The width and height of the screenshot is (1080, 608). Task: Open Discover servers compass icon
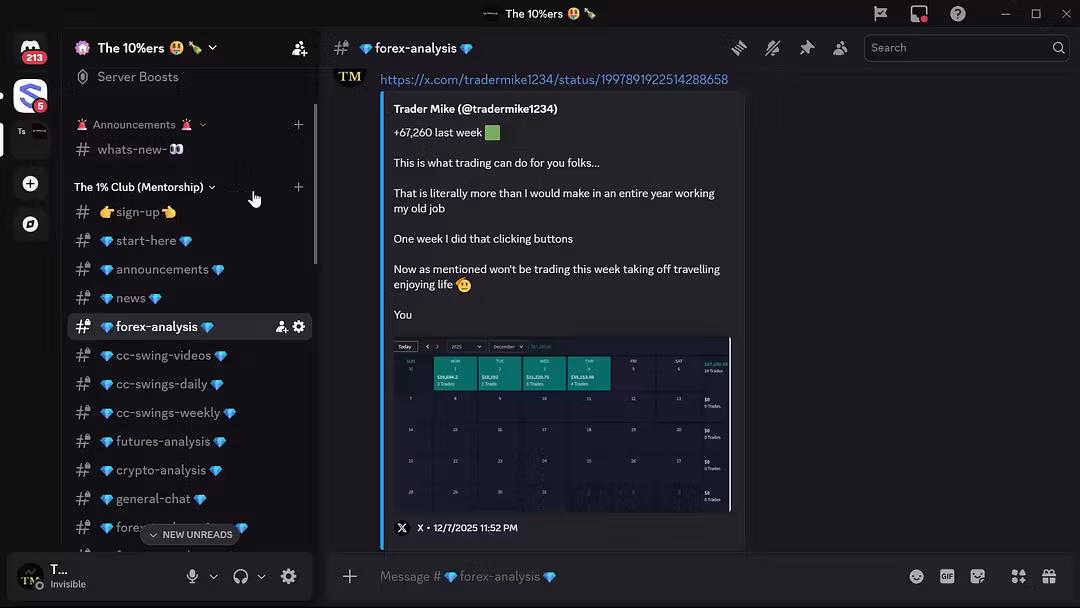pyautogui.click(x=31, y=224)
